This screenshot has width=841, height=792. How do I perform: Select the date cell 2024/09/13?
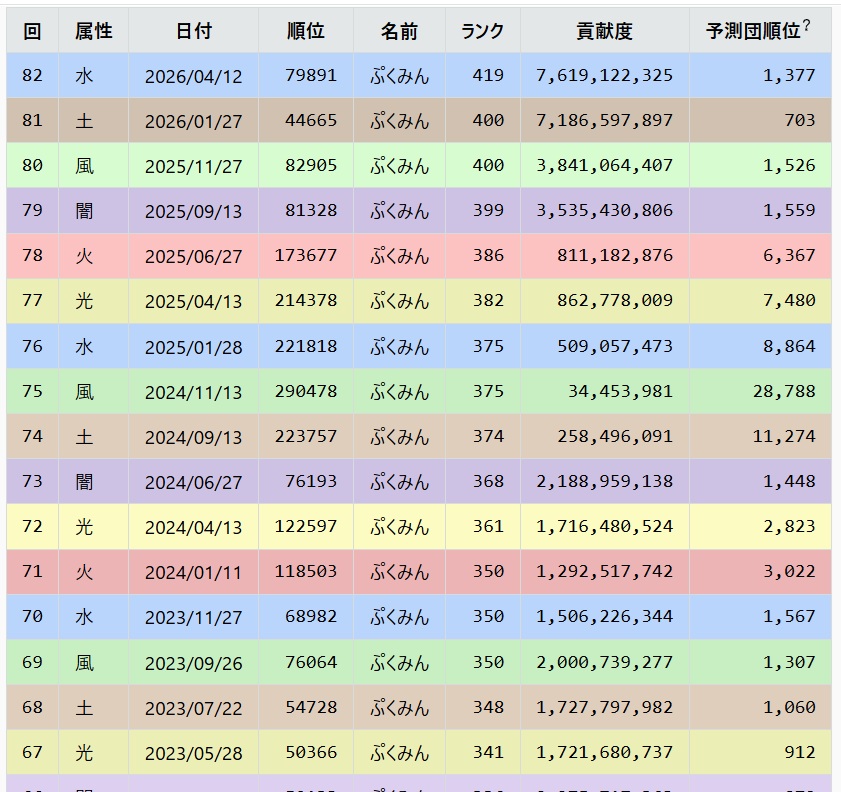tap(193, 436)
